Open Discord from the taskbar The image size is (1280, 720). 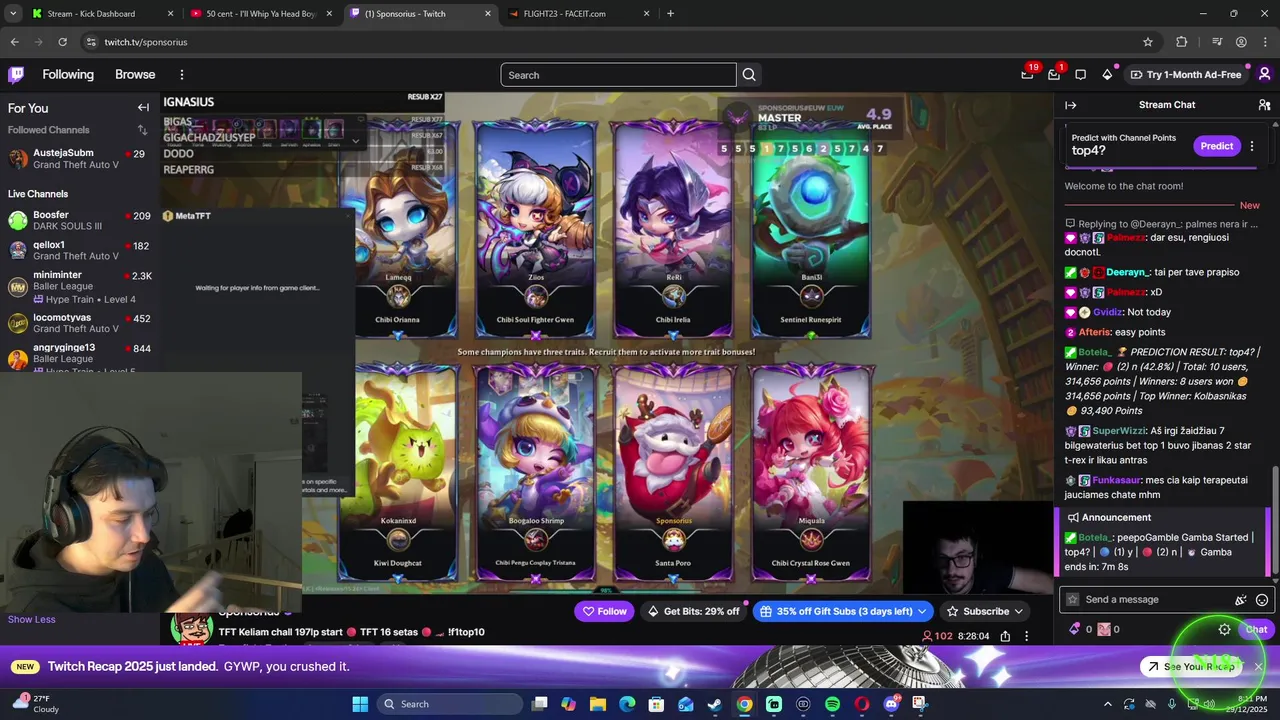point(891,704)
